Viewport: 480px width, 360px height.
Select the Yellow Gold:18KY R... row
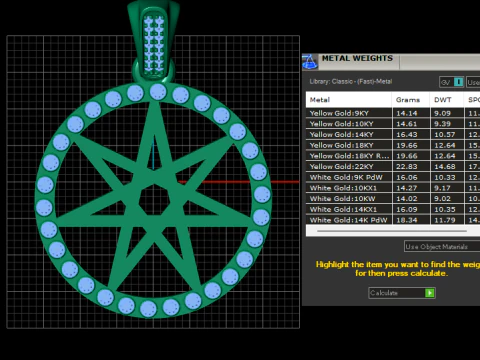point(393,156)
